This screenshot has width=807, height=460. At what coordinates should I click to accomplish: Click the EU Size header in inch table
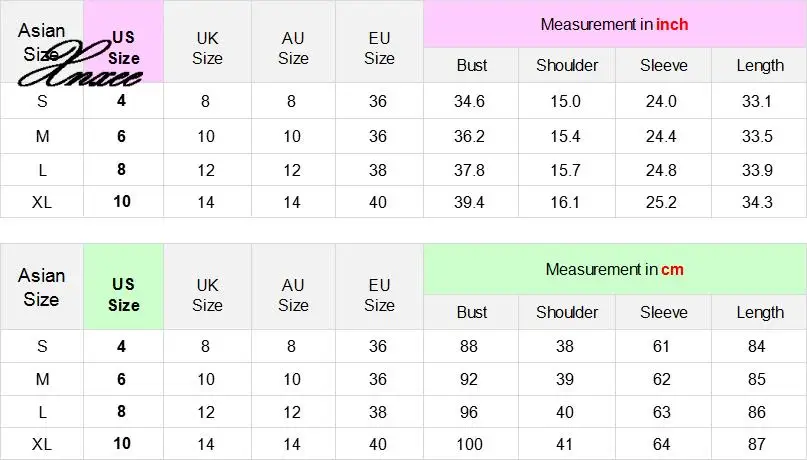tap(379, 47)
